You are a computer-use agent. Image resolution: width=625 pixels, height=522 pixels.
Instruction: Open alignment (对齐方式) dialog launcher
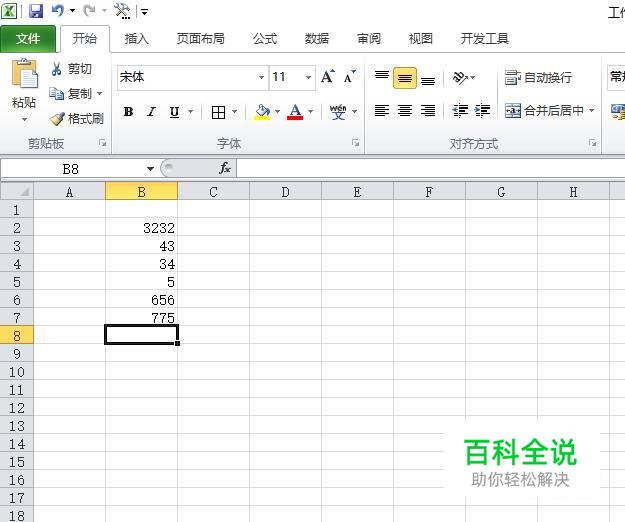593,143
